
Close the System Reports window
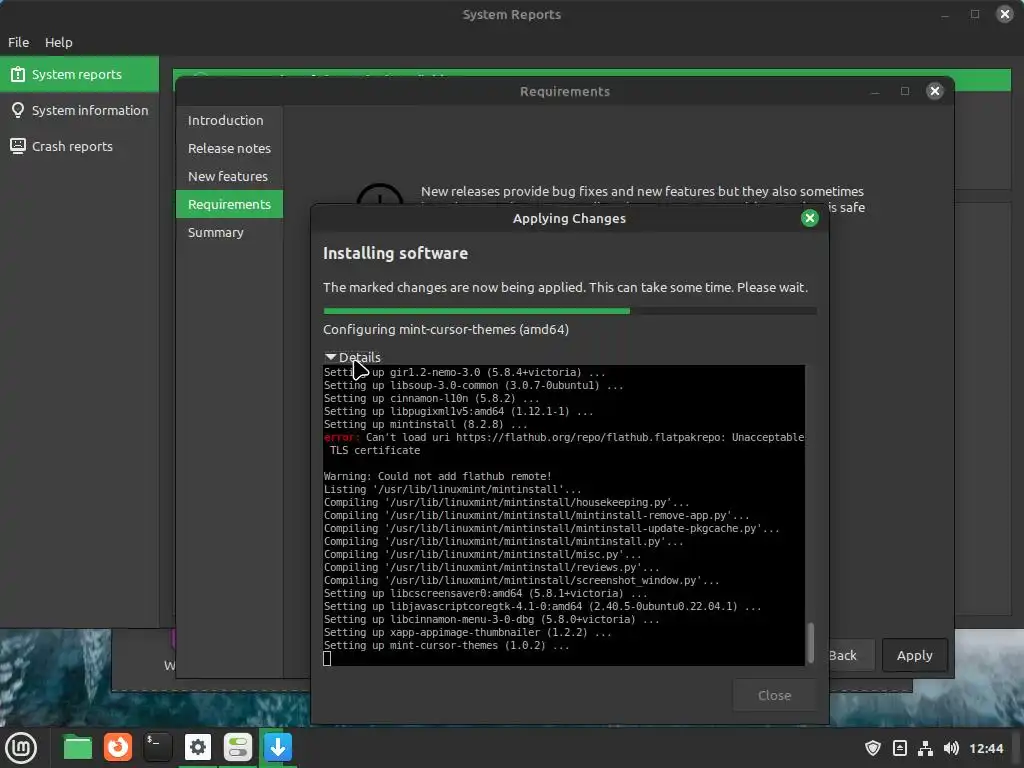[x=1004, y=14]
